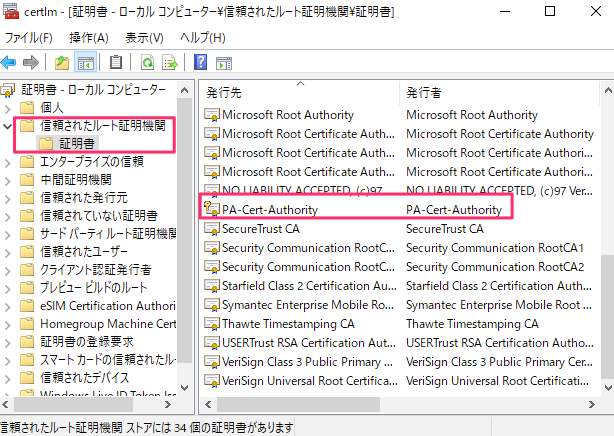Click the VeriSign Universal Root certificate icon
The width and height of the screenshot is (614, 436).
(x=212, y=381)
